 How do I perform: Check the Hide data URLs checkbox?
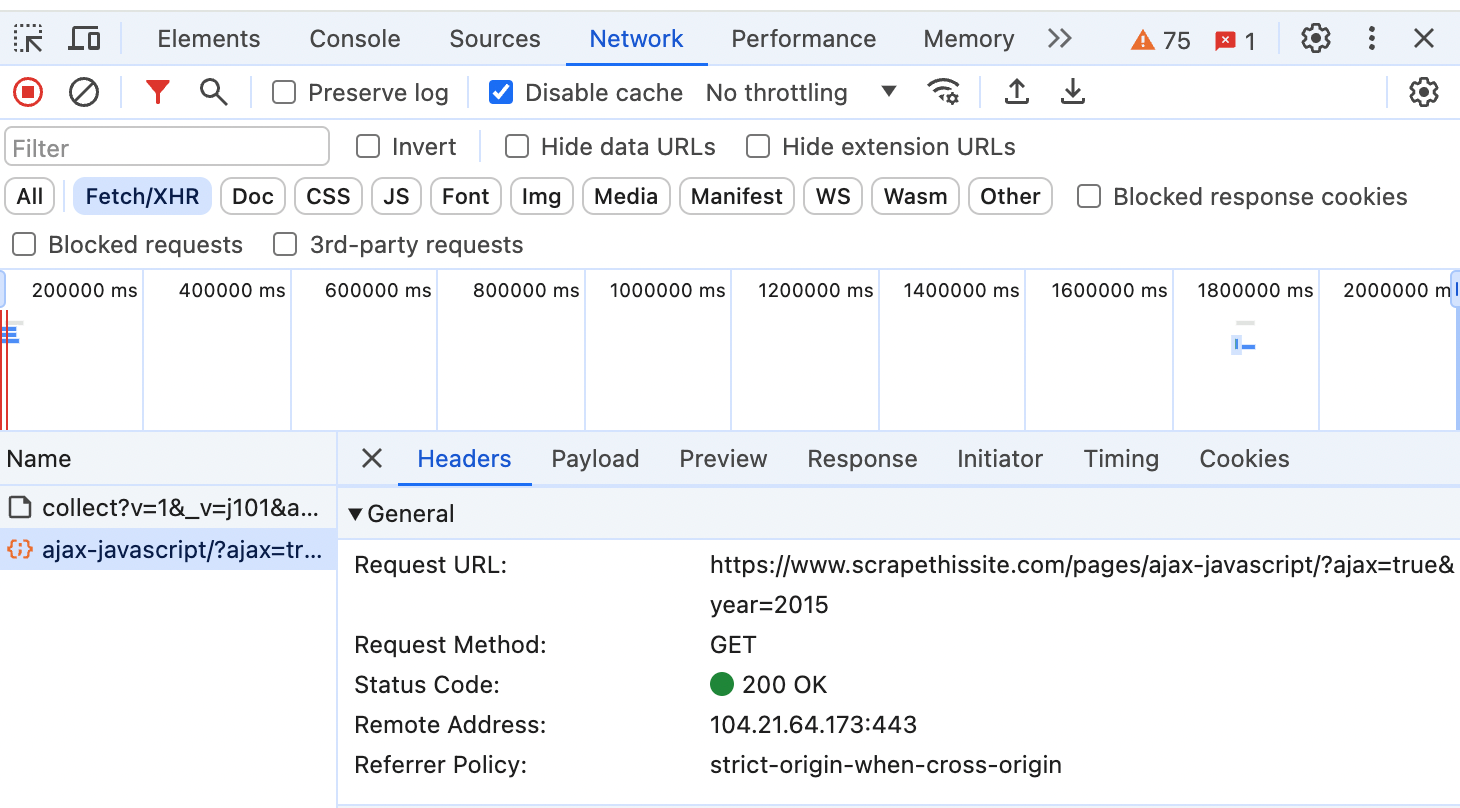(x=517, y=147)
